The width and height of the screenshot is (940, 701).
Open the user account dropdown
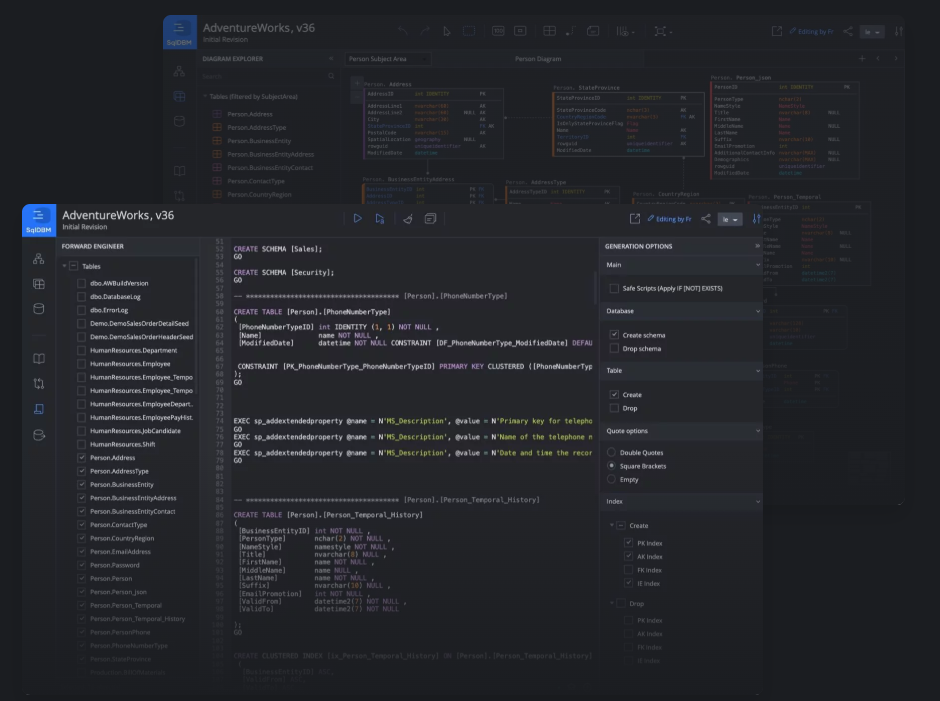[x=730, y=219]
